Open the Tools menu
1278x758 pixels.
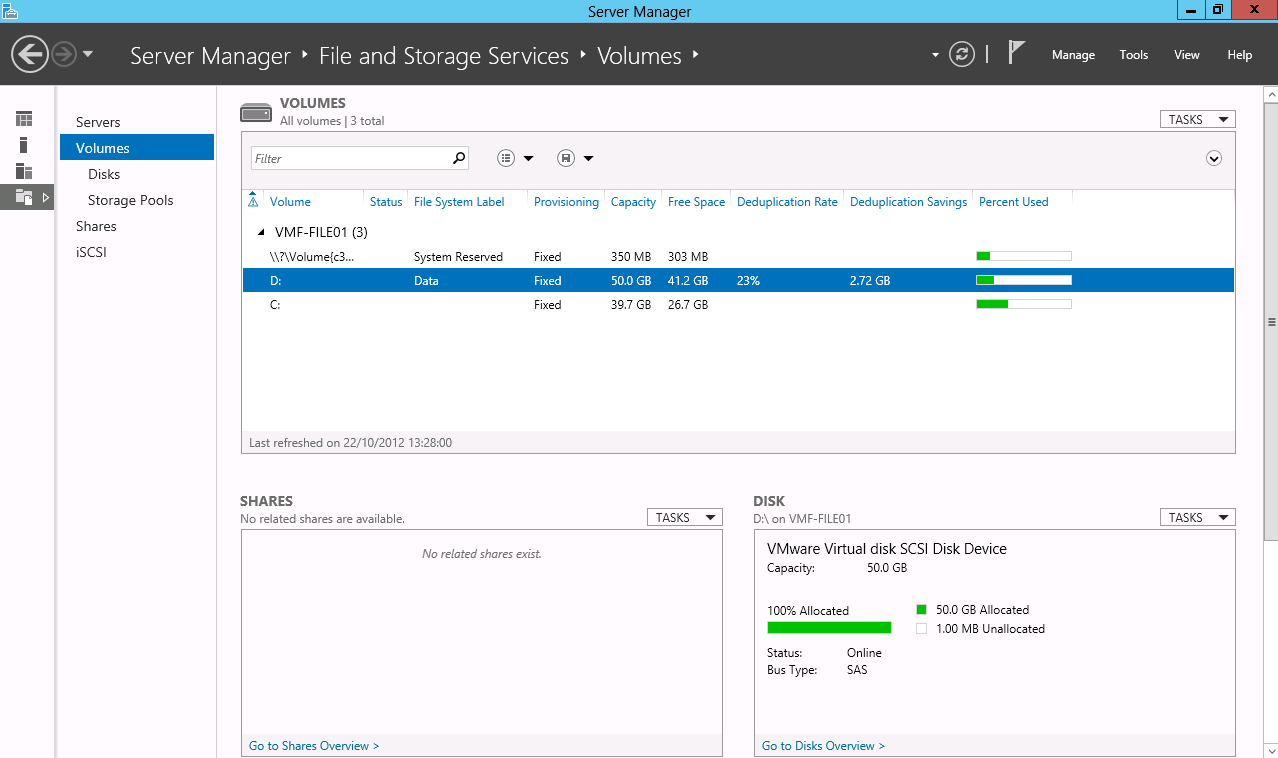[1133, 55]
